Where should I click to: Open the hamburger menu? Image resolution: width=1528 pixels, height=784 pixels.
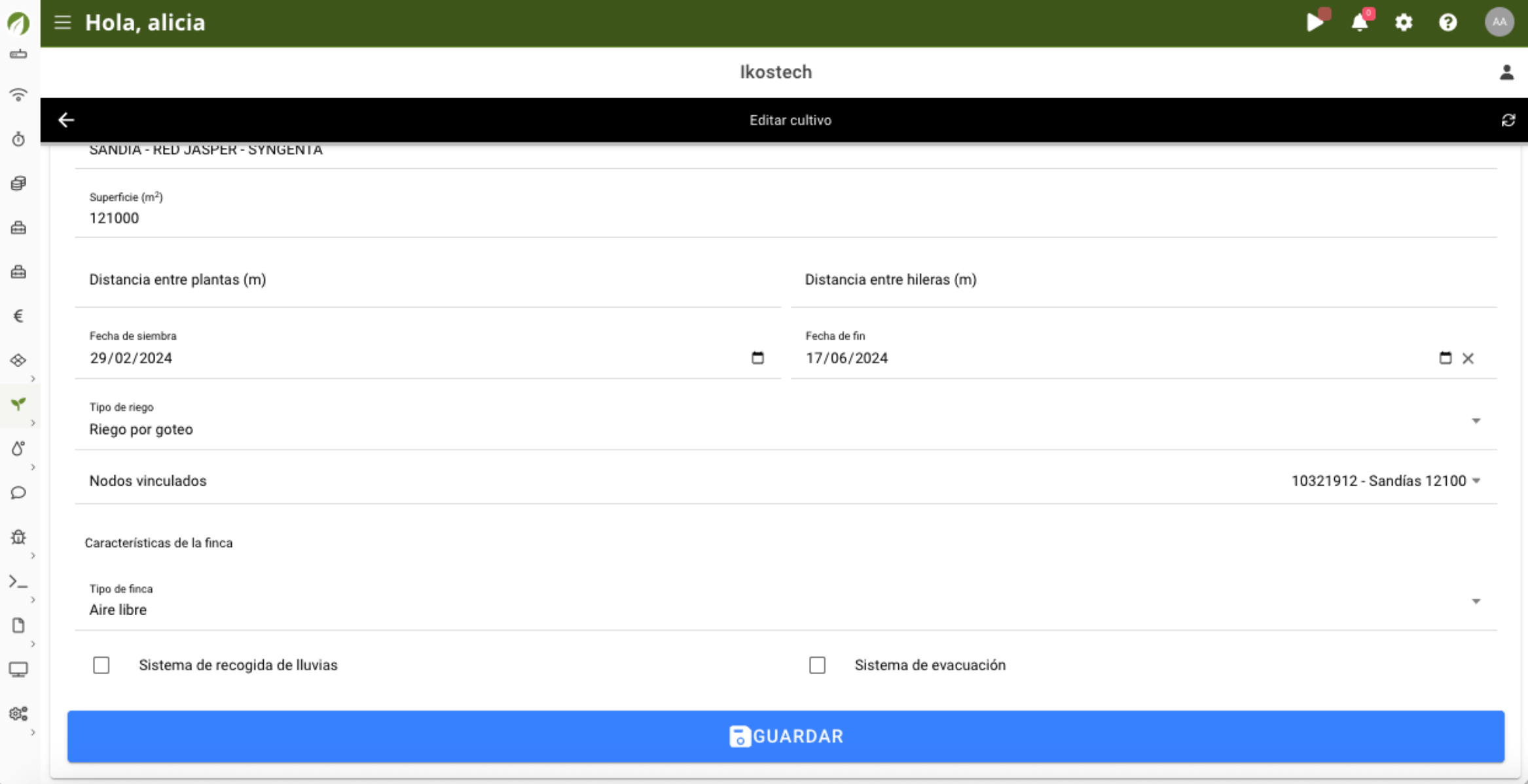62,23
